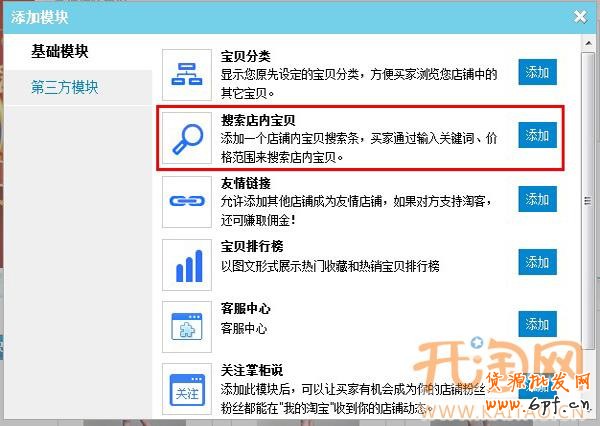Click the 友情链接 module title

tap(245, 184)
